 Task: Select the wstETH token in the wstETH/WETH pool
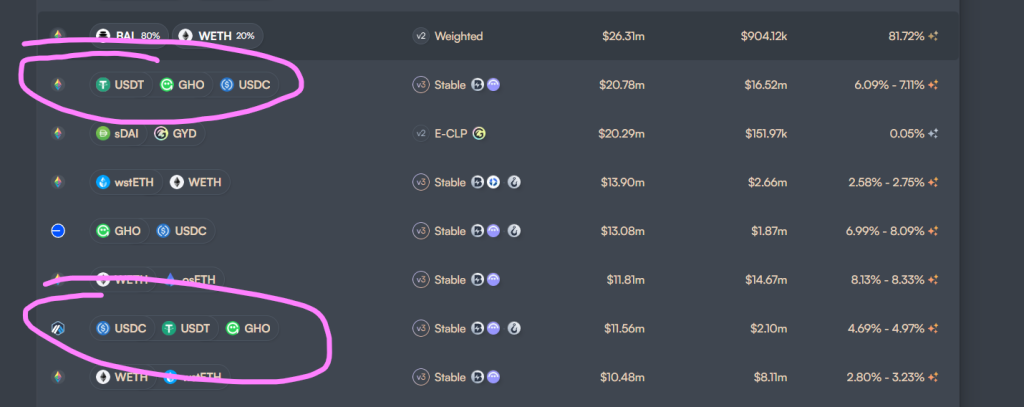pos(125,182)
